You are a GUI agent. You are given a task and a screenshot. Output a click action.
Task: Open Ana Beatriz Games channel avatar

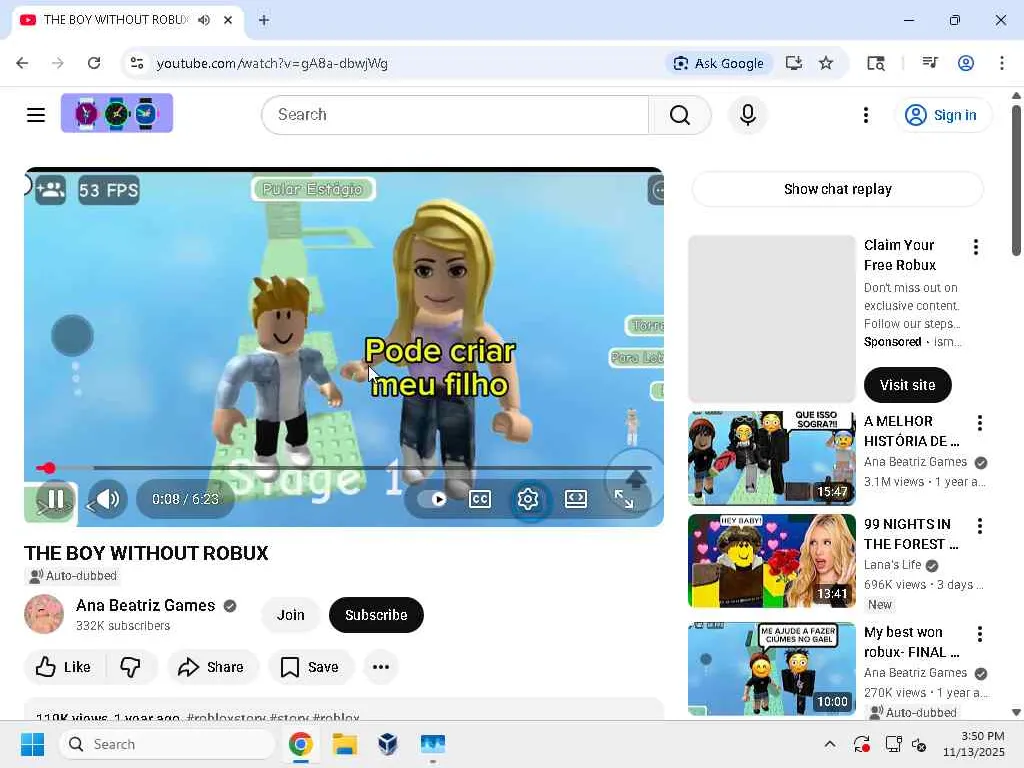click(x=44, y=614)
